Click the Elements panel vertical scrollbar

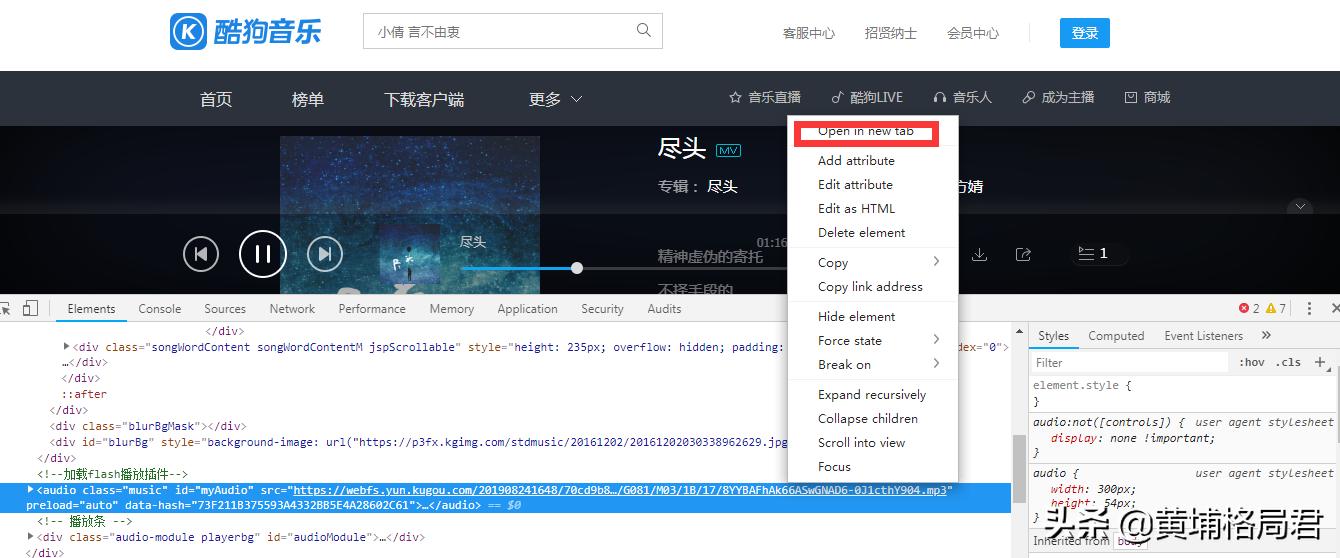(x=1019, y=468)
